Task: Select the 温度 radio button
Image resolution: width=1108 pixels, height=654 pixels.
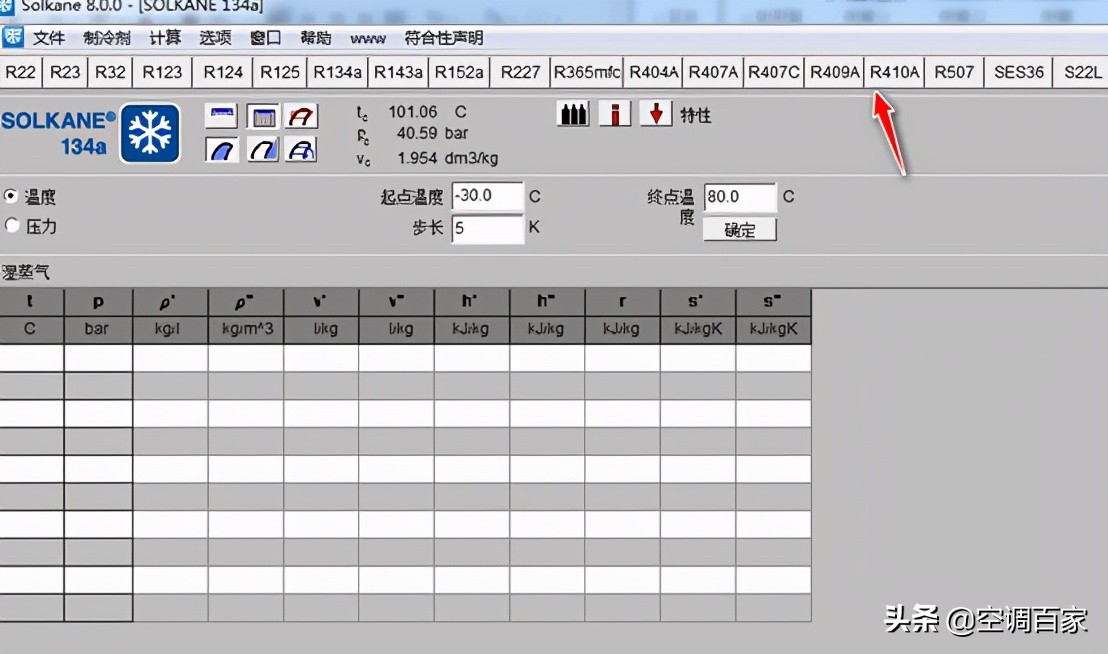Action: (x=11, y=196)
